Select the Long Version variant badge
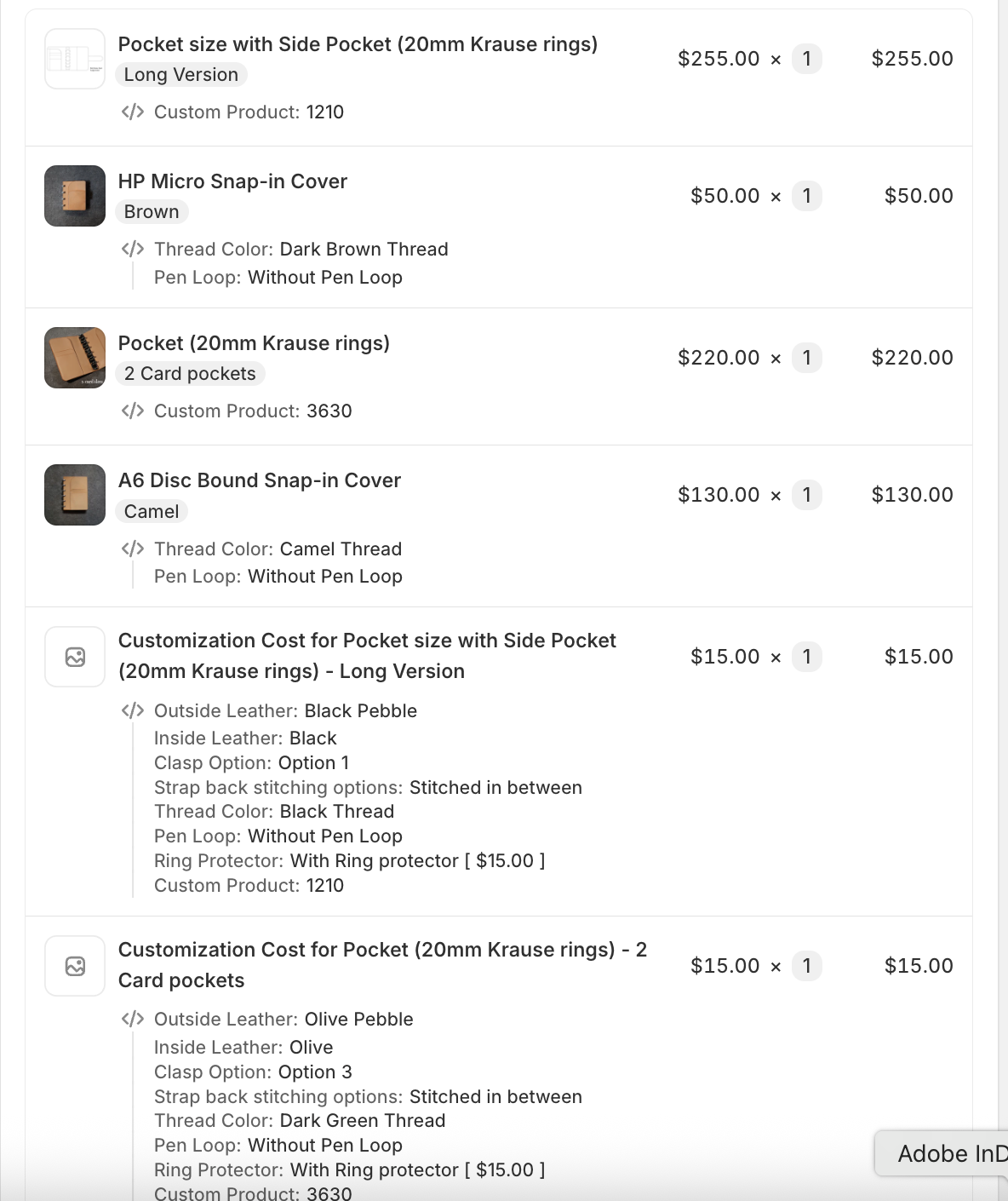The image size is (1008, 1201). coord(181,75)
